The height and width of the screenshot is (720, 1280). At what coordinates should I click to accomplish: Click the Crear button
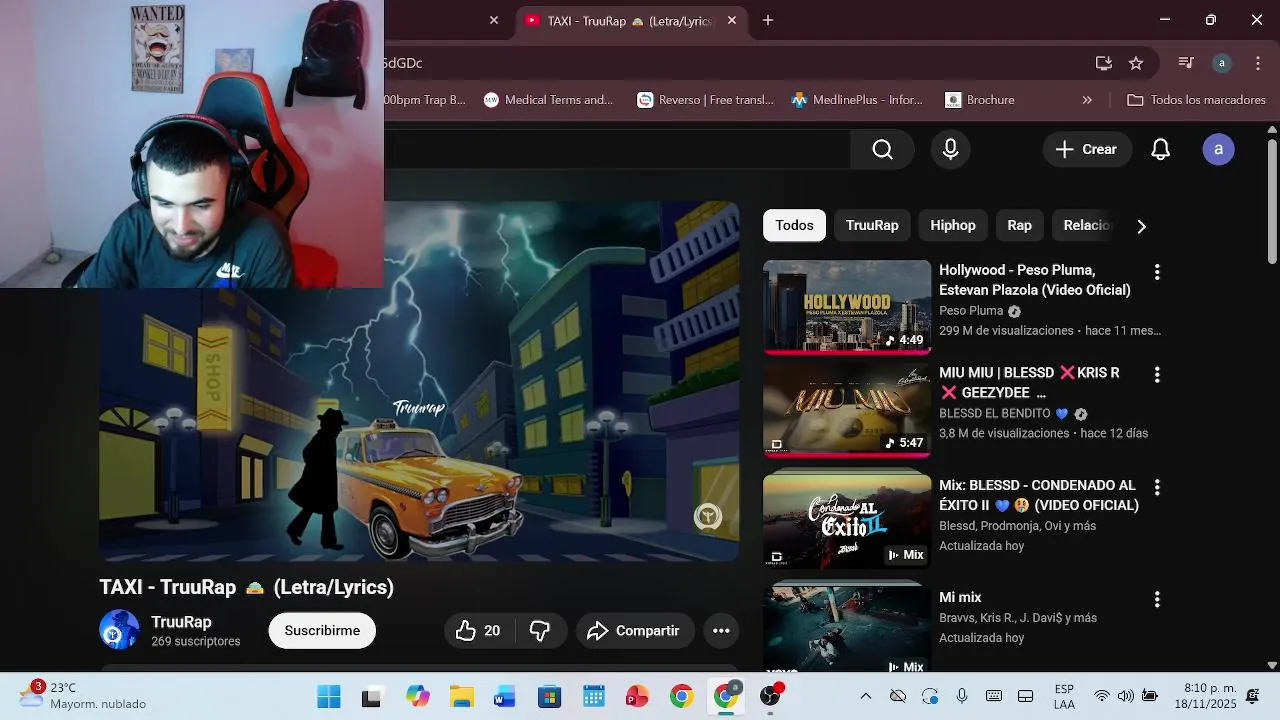click(1087, 149)
